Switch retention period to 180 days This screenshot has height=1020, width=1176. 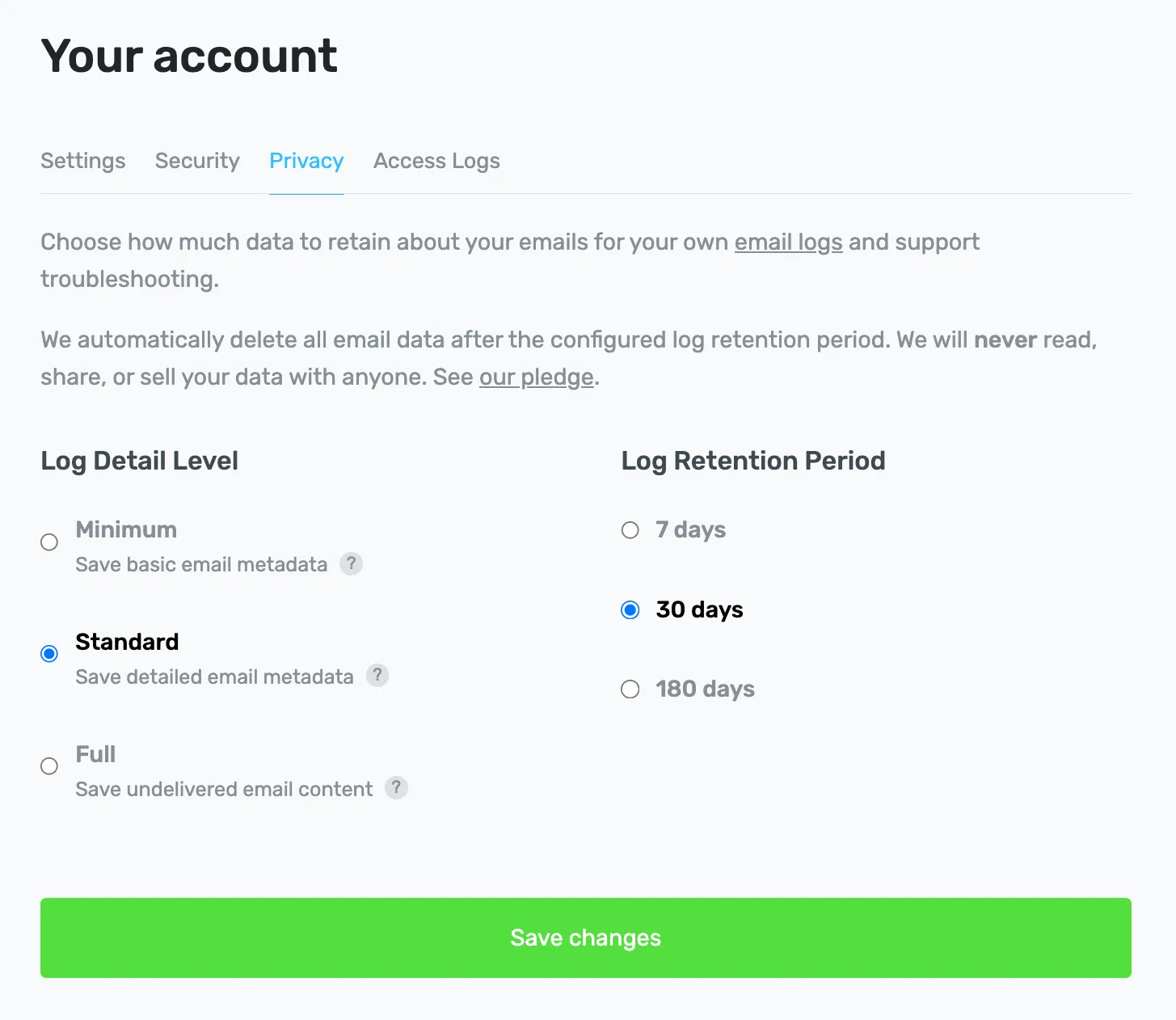[630, 689]
